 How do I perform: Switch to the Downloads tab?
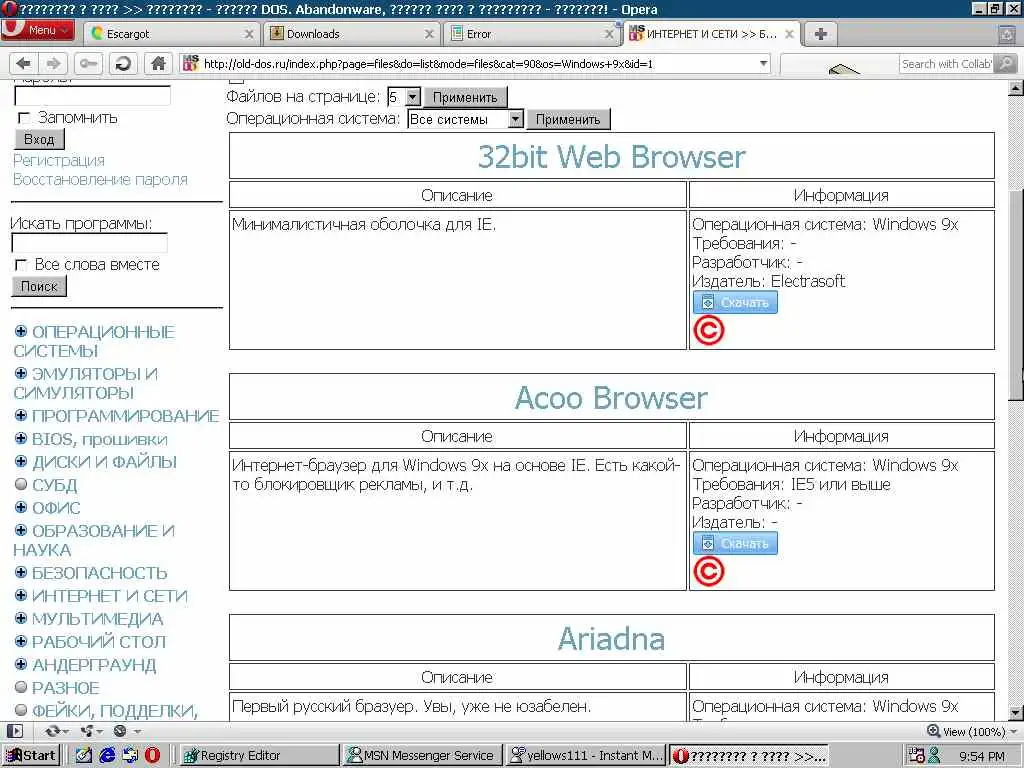[353, 34]
